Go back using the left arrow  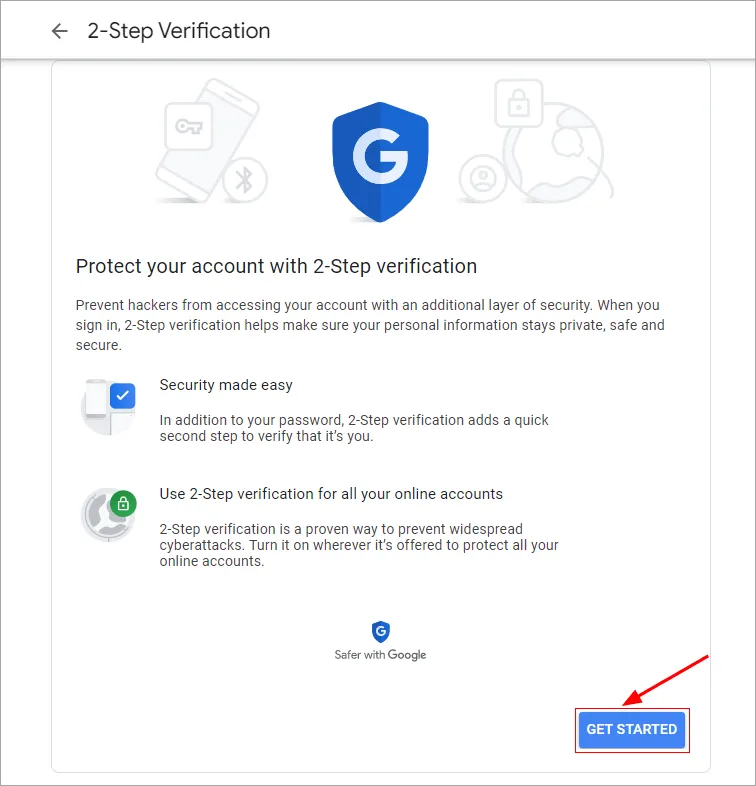60,31
